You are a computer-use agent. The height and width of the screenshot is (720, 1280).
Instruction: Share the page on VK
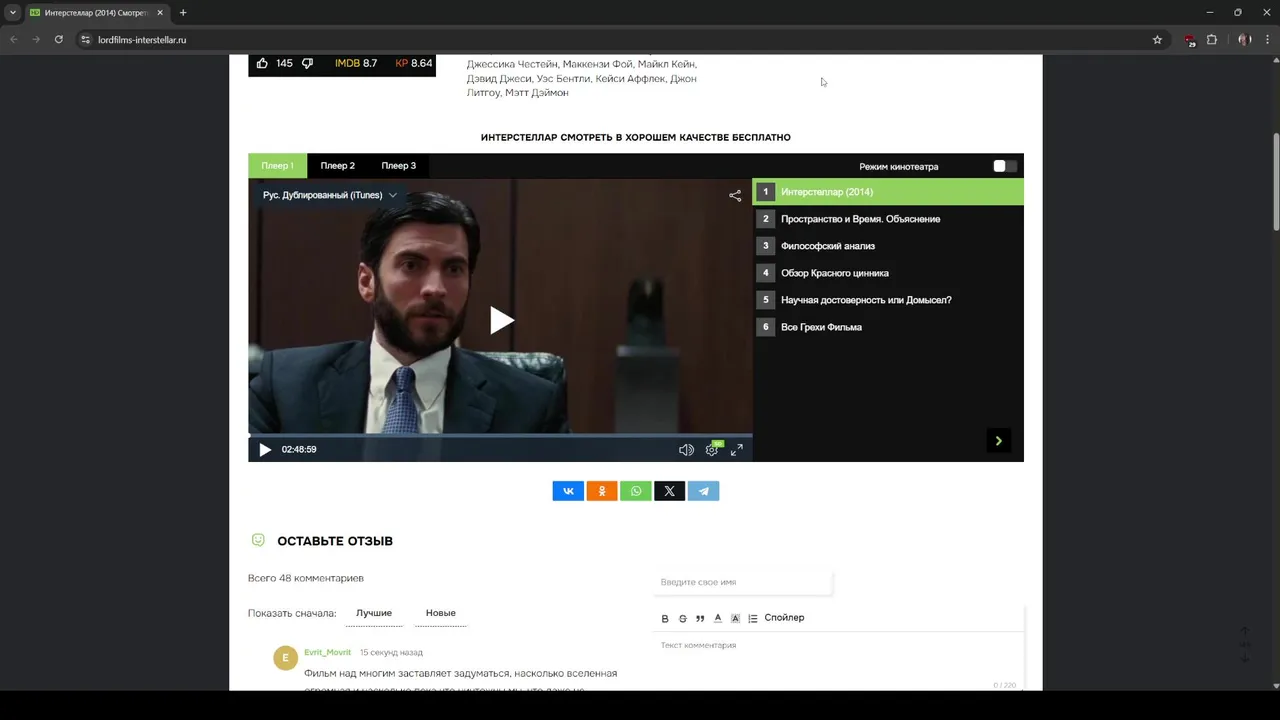[x=568, y=491]
